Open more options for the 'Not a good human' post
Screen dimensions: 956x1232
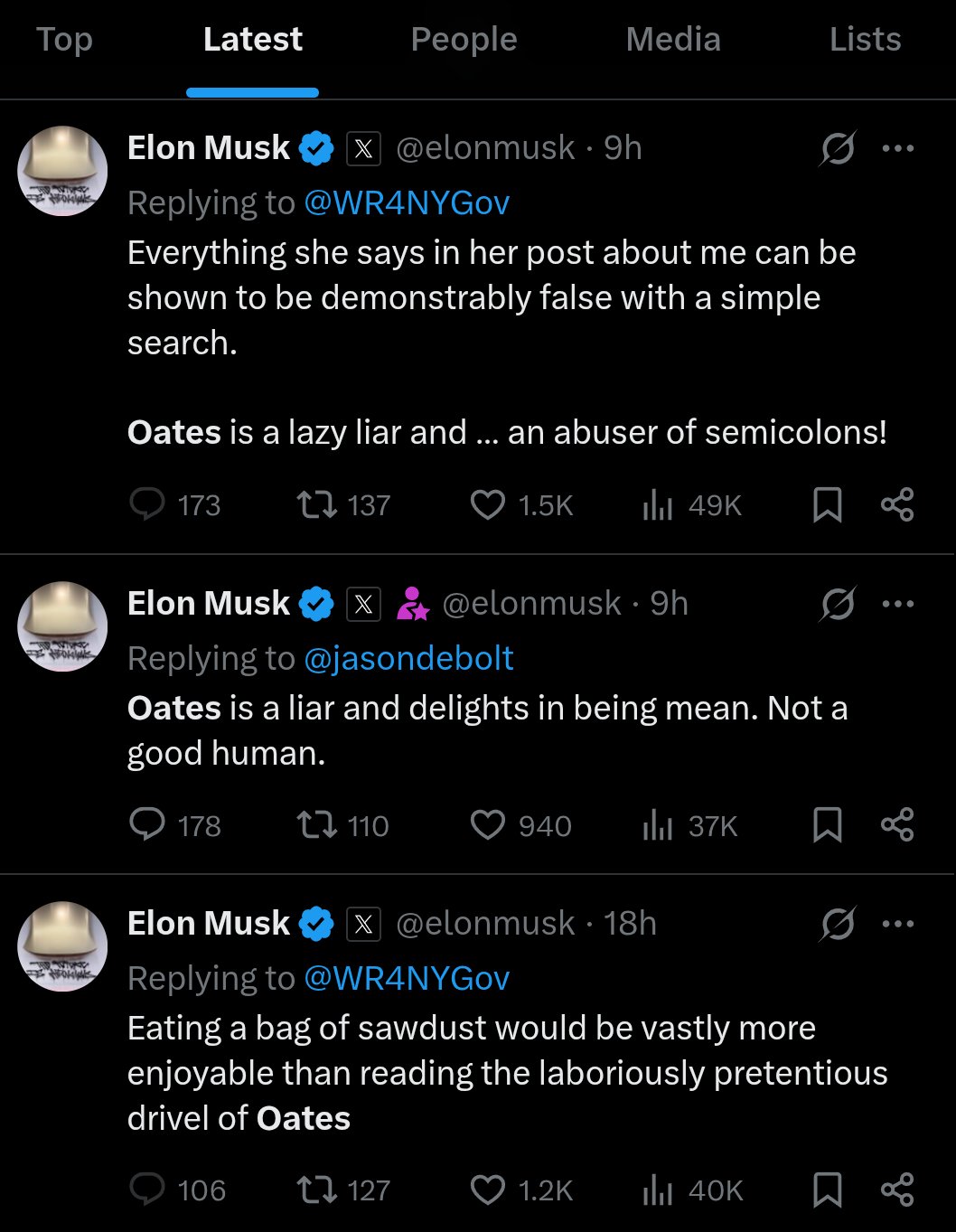[897, 604]
